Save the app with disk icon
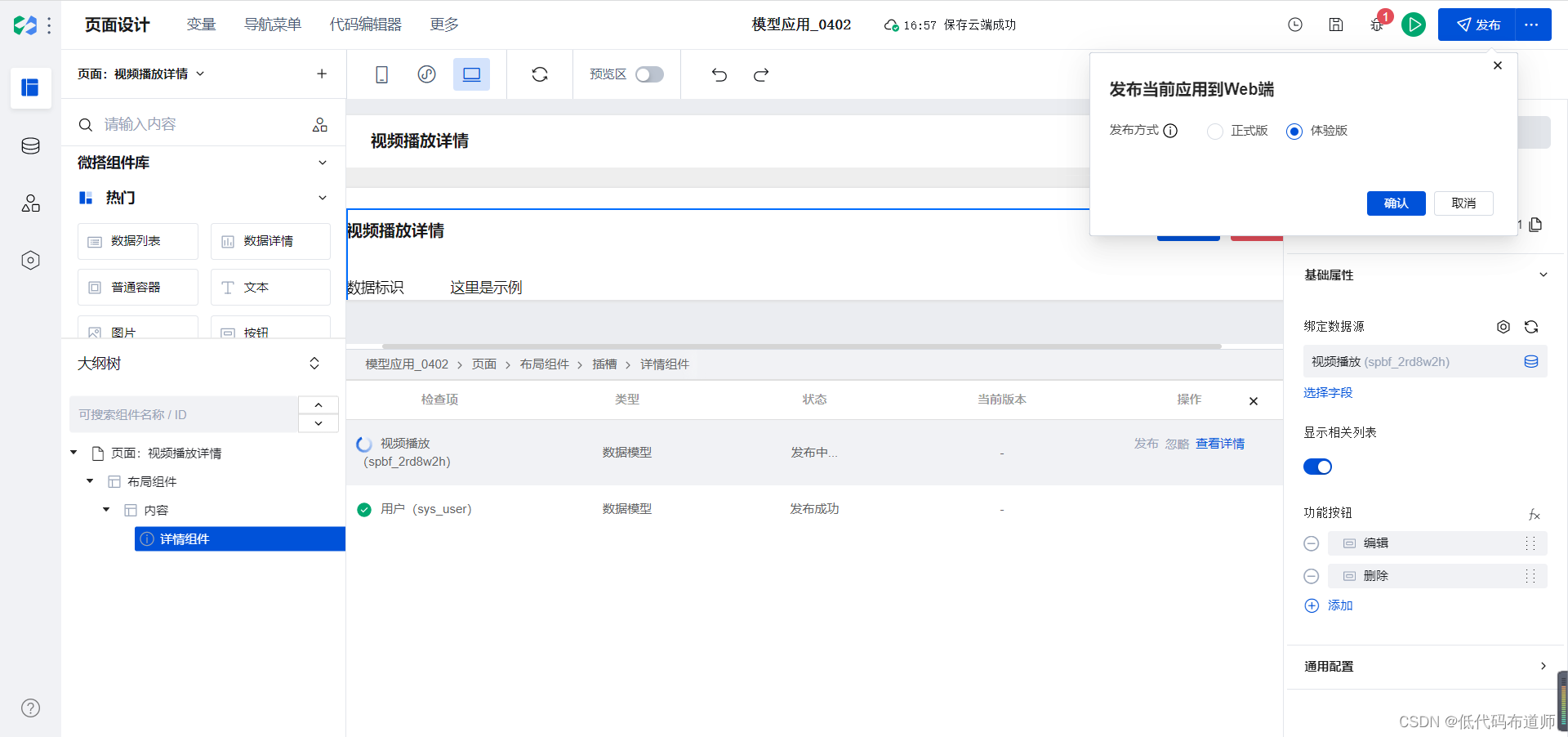 (x=1336, y=25)
